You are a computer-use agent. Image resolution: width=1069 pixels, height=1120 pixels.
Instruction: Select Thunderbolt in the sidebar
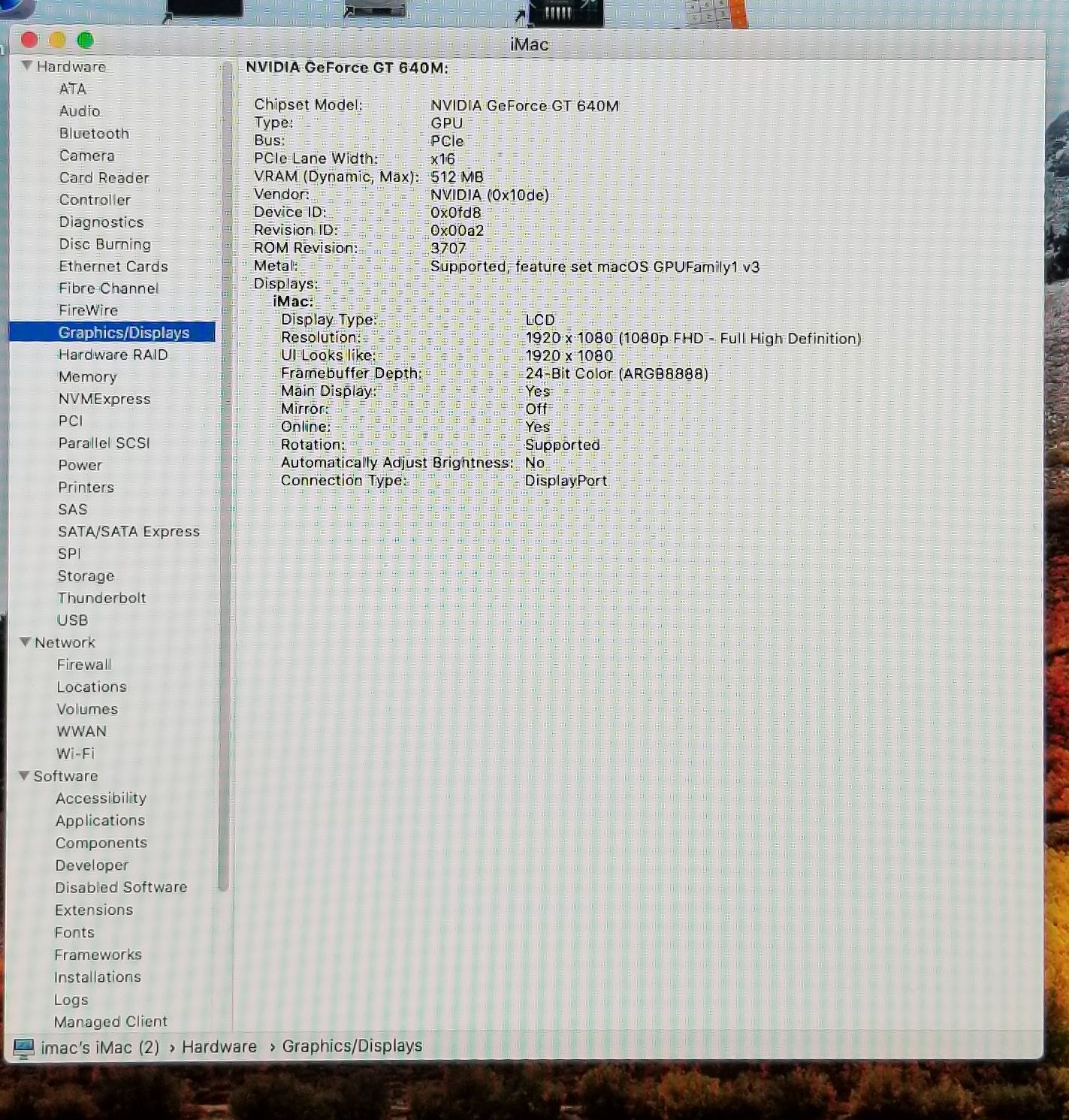point(101,598)
